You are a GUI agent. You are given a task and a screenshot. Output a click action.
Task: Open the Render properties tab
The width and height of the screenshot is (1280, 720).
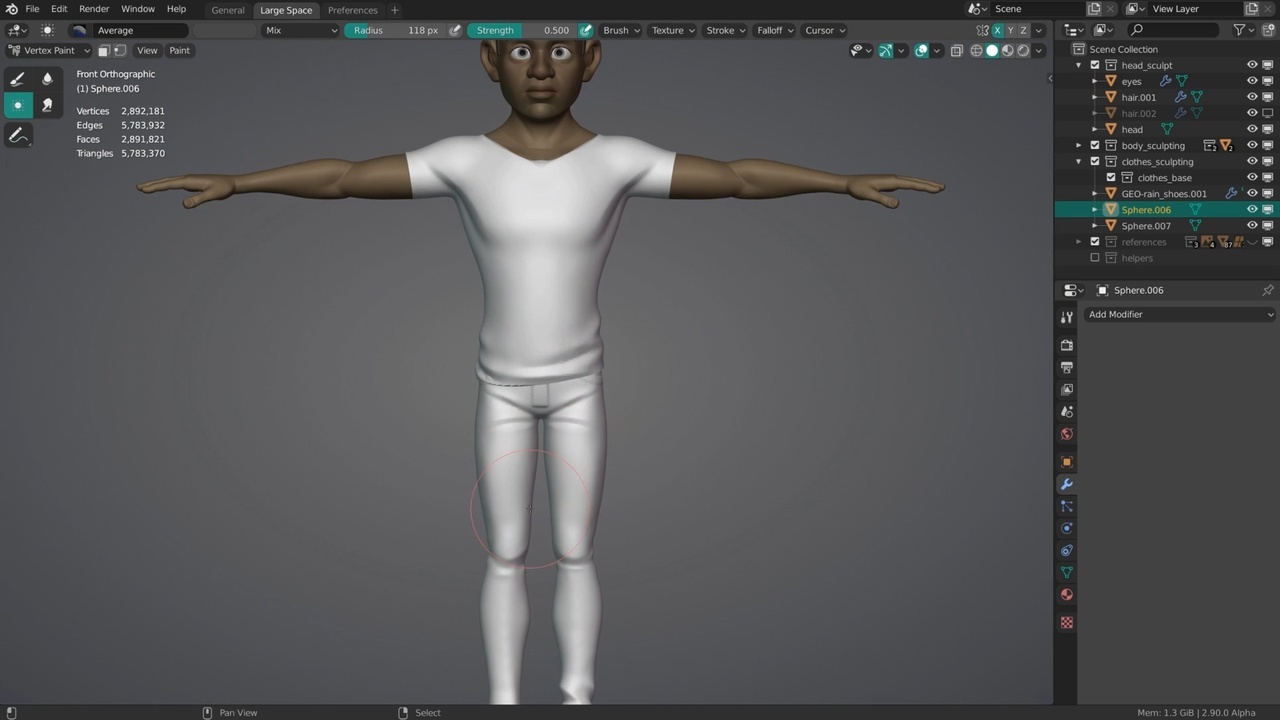pos(1067,345)
